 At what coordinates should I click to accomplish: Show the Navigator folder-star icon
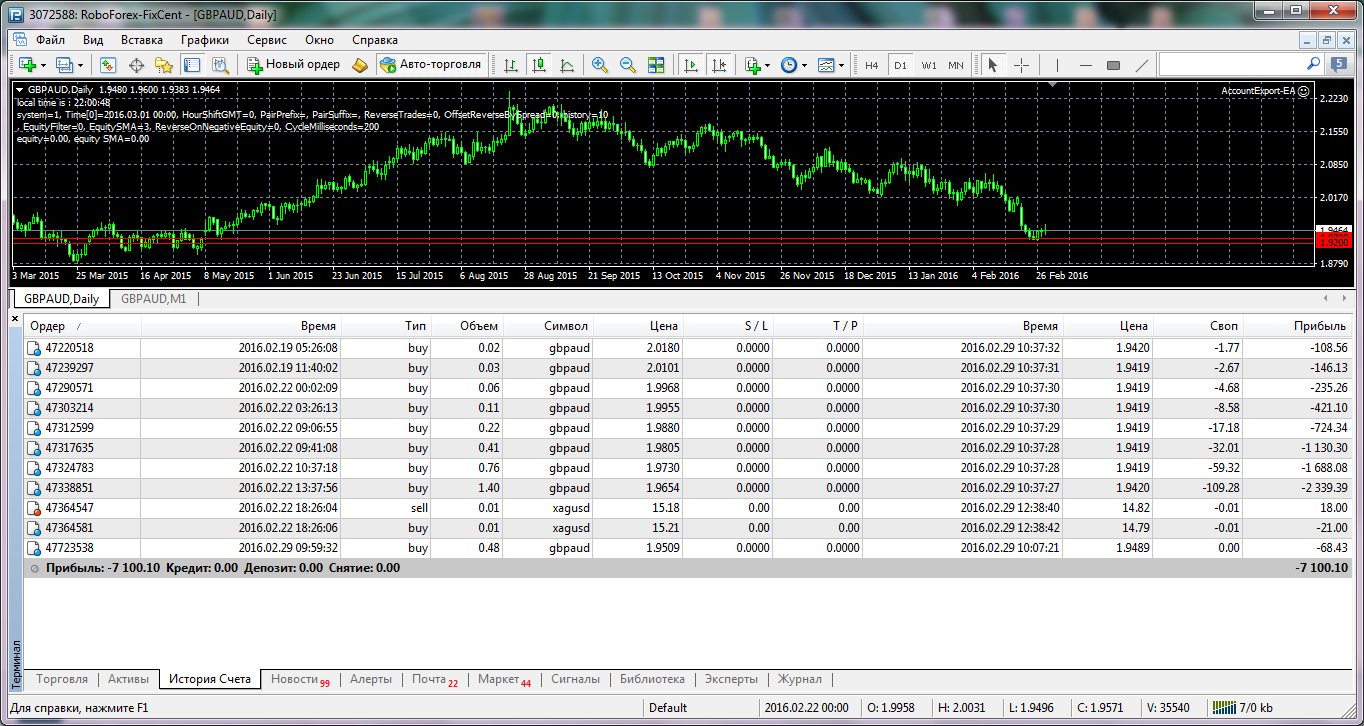pyautogui.click(x=164, y=64)
